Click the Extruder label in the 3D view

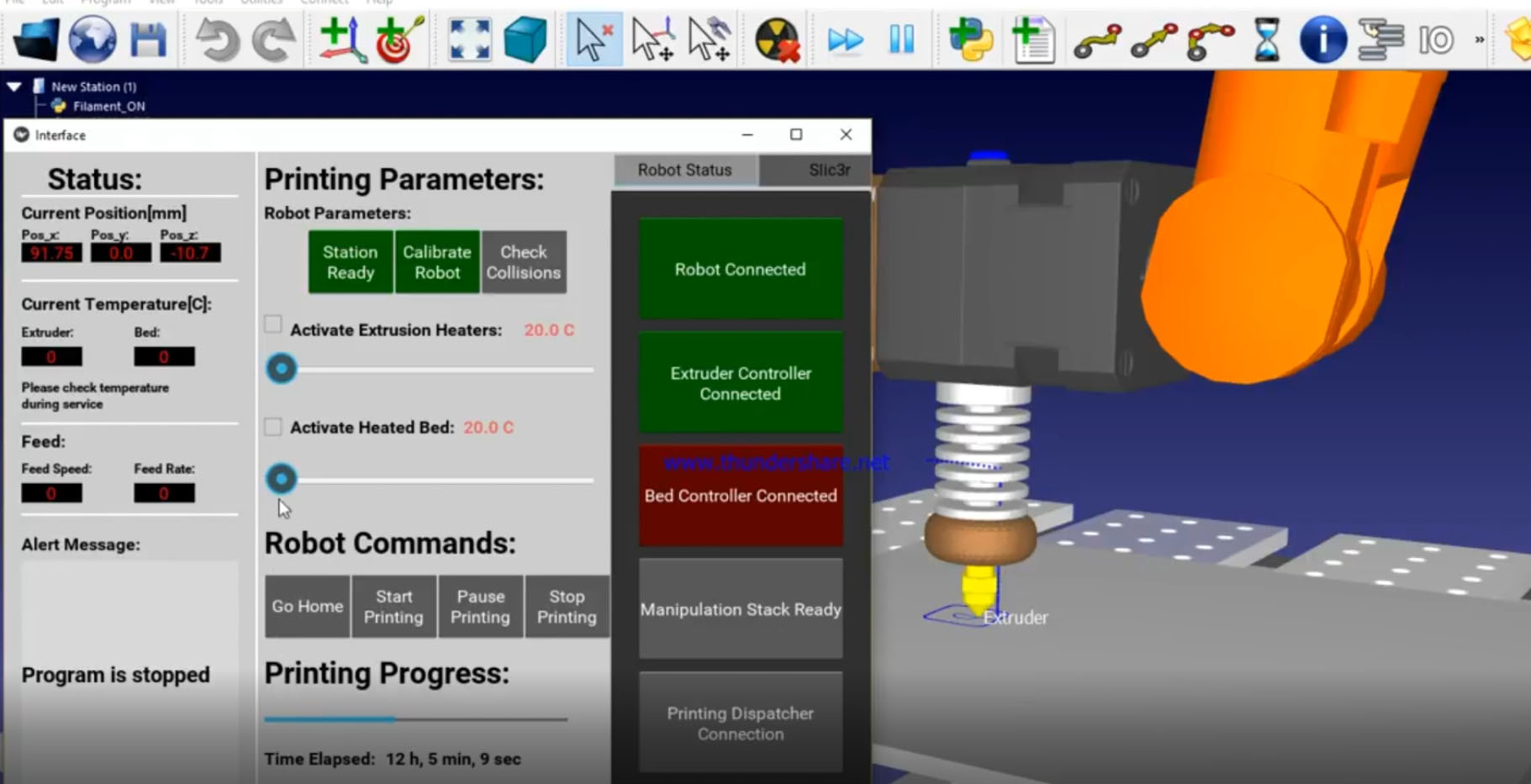[1016, 618]
